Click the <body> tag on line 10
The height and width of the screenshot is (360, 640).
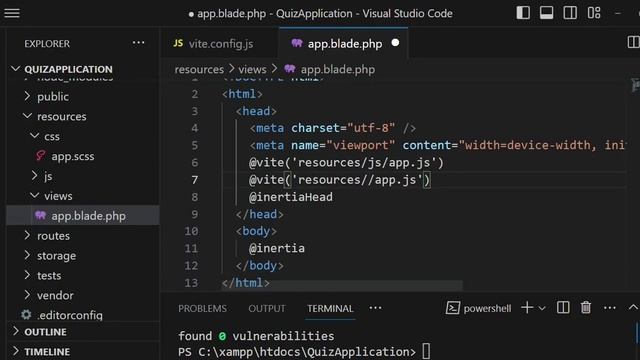point(256,231)
